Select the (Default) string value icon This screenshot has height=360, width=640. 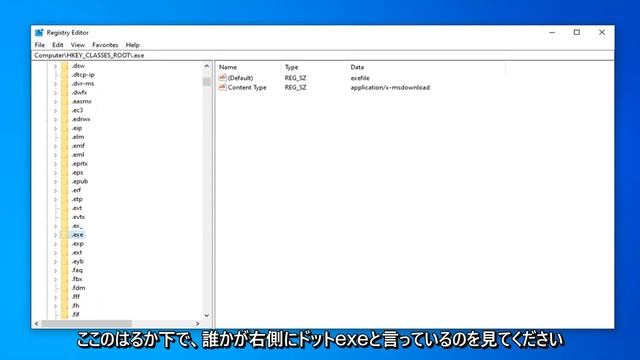coord(222,78)
